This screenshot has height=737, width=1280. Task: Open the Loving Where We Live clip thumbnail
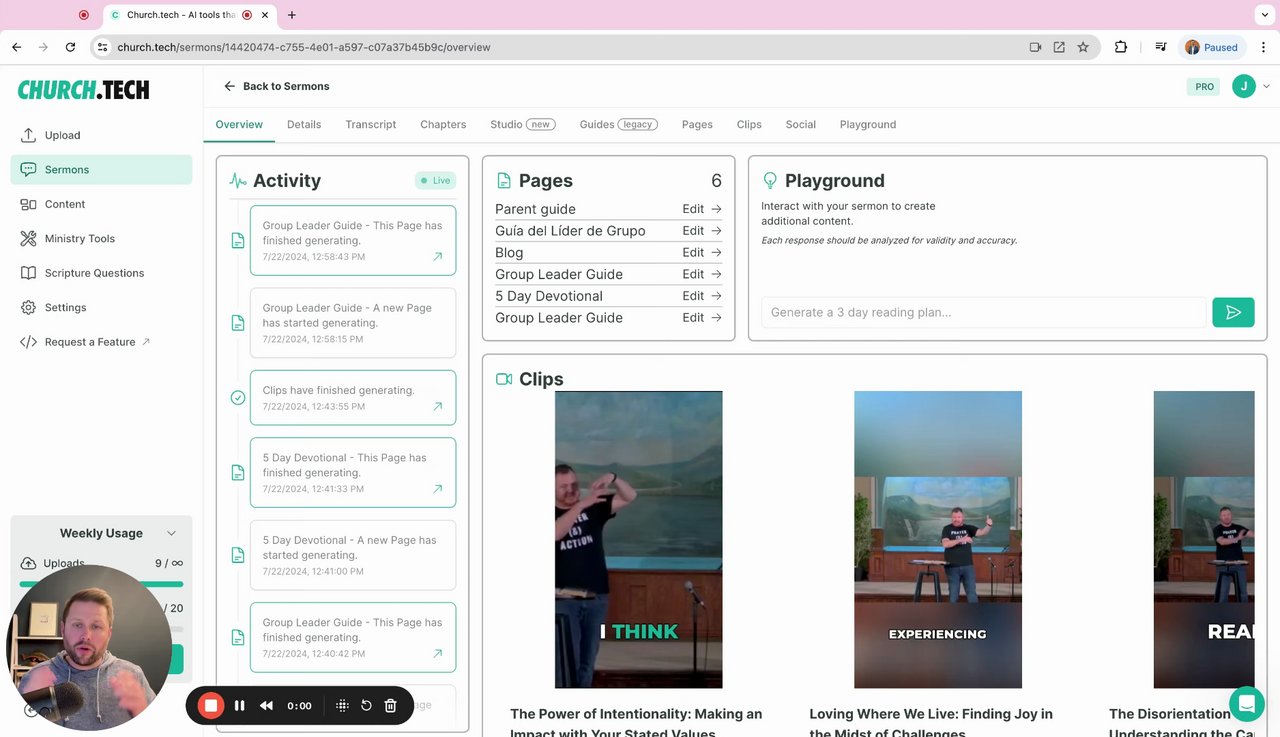[x=938, y=540]
